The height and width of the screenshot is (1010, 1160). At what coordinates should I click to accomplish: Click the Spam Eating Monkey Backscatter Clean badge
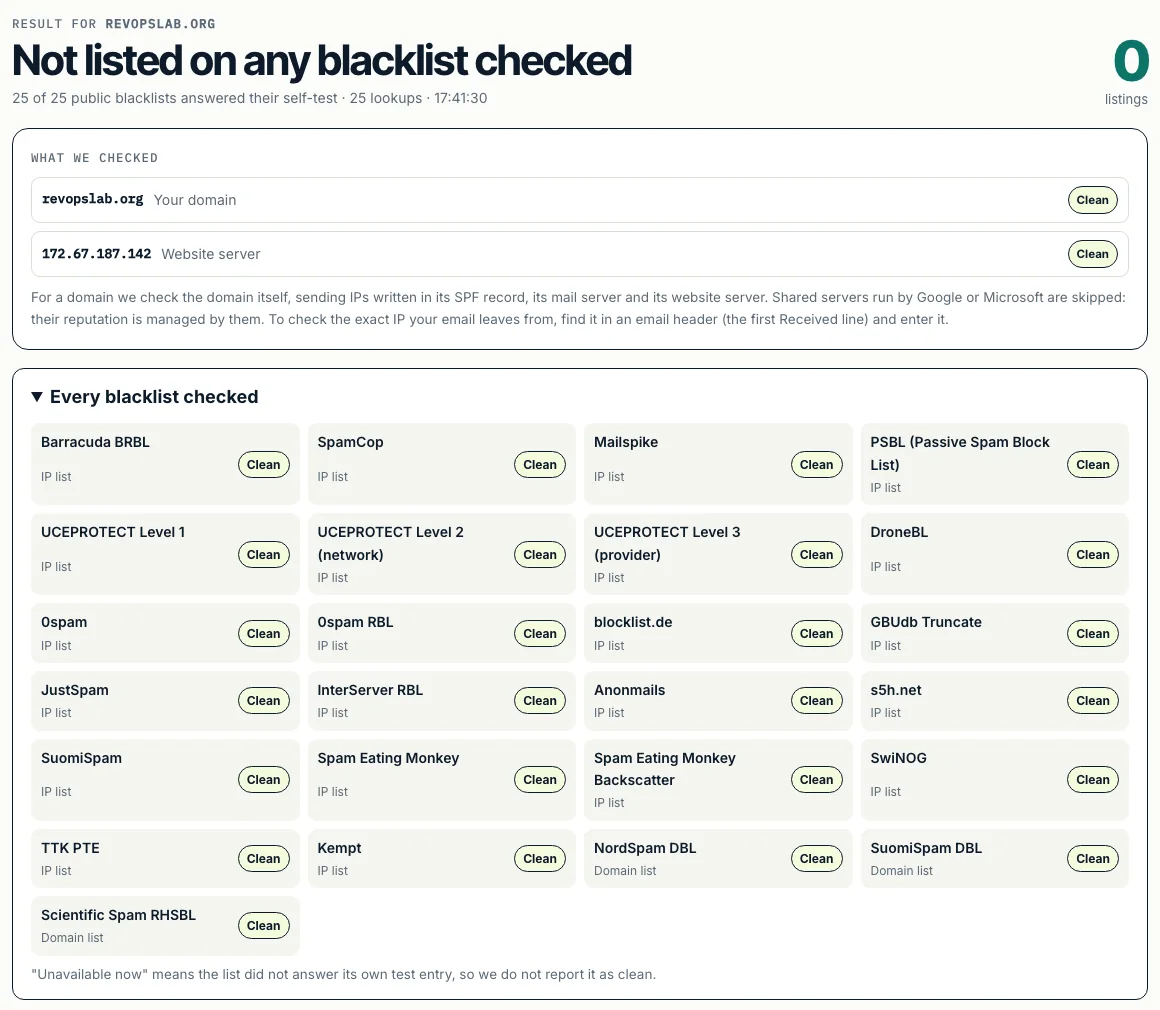pyautogui.click(x=816, y=780)
